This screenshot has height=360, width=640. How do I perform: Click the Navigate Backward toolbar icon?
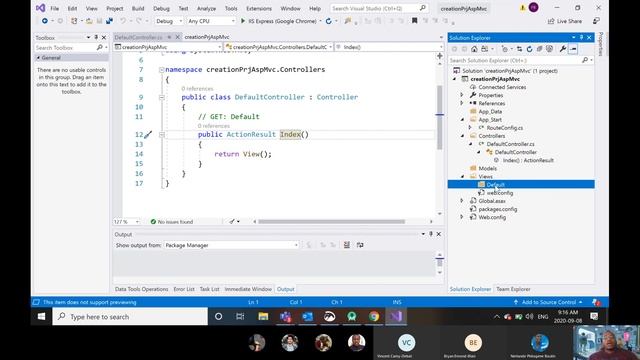tap(44, 21)
